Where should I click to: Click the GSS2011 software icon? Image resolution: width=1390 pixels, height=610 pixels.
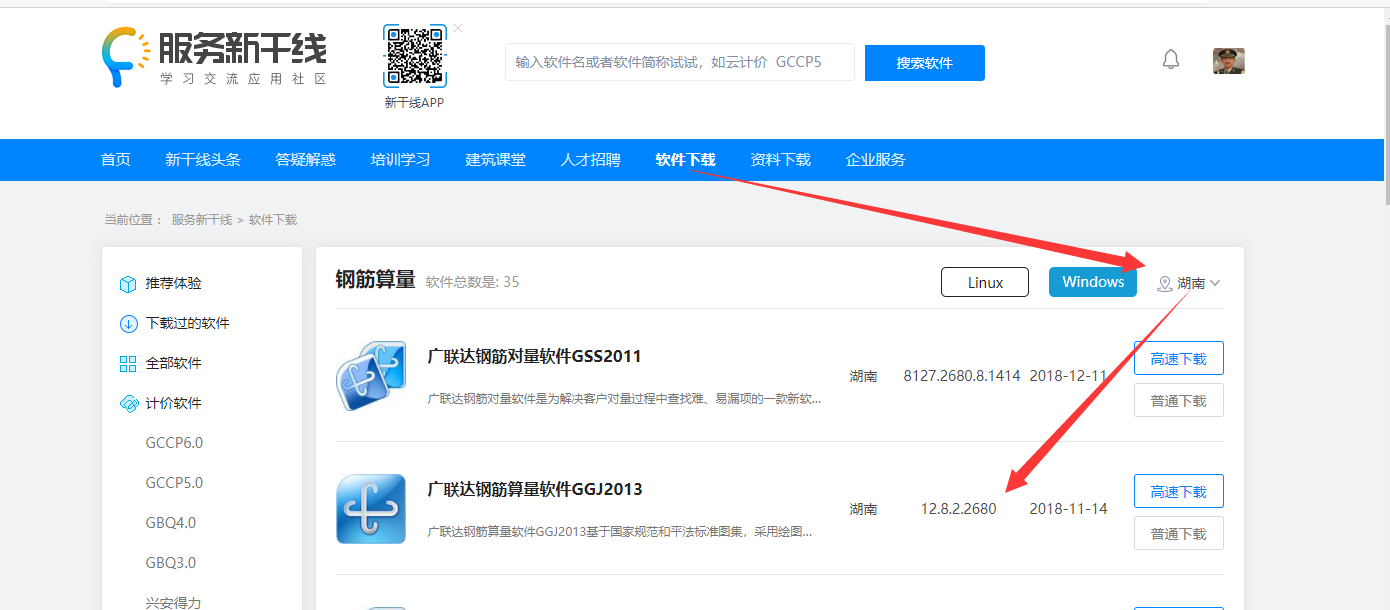[x=371, y=376]
